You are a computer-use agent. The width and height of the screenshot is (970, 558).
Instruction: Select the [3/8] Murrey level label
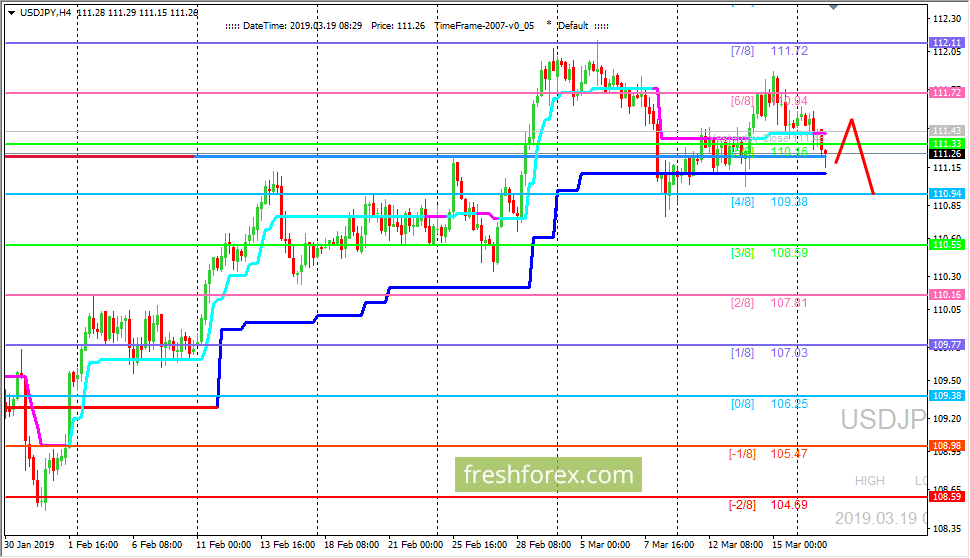pyautogui.click(x=742, y=252)
